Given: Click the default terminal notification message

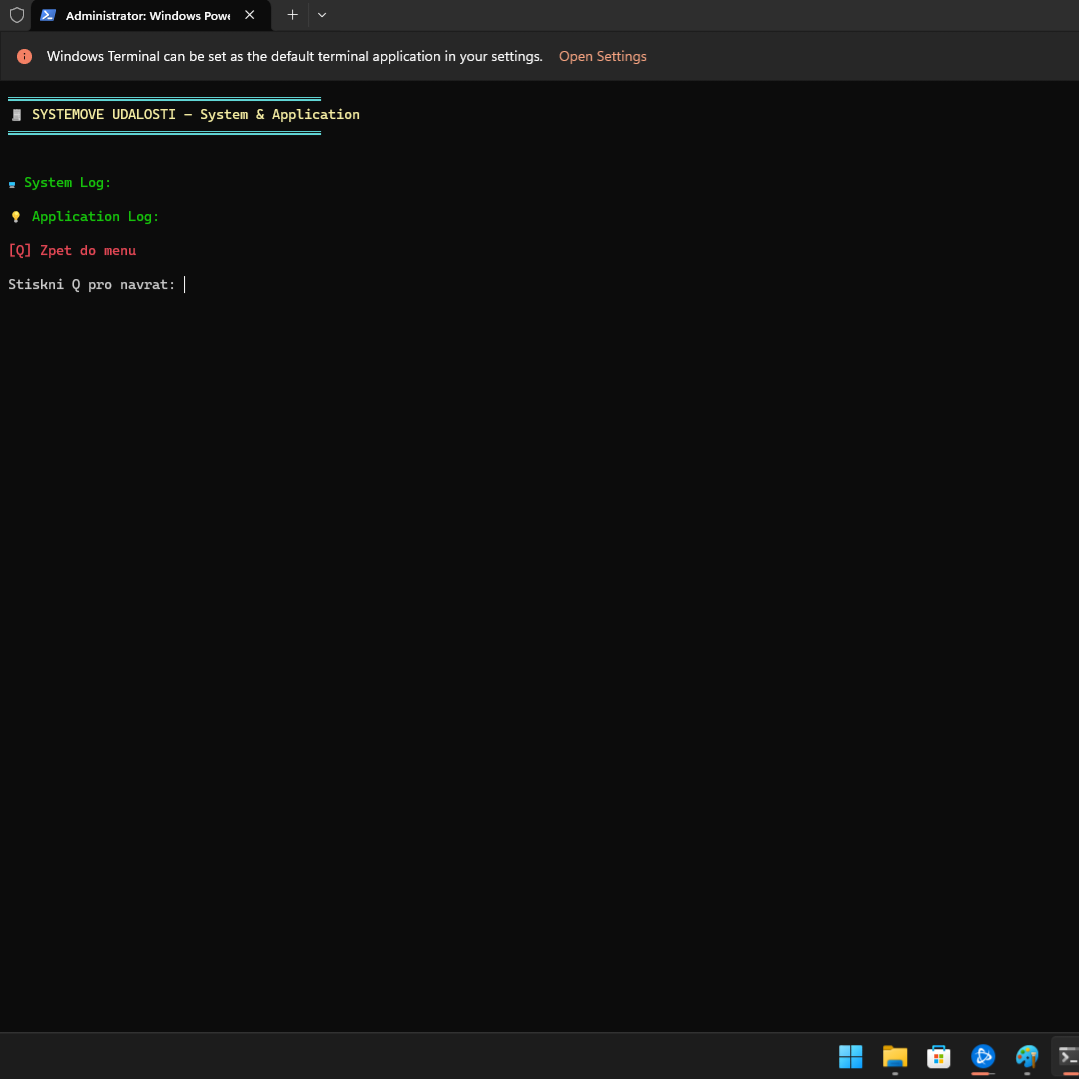Looking at the screenshot, I should tap(294, 57).
